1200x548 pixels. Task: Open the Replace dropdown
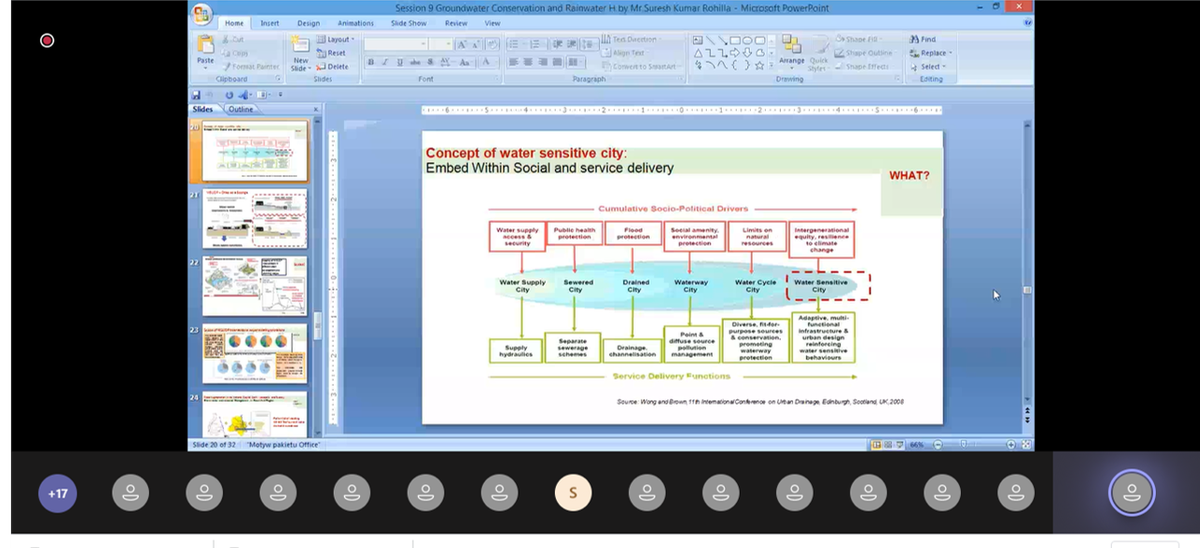click(929, 53)
